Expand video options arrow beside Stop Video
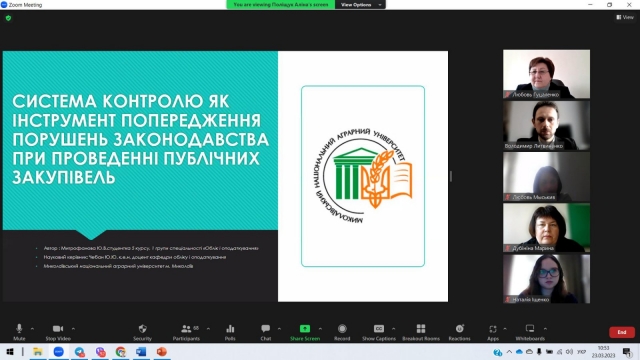 click(x=73, y=329)
